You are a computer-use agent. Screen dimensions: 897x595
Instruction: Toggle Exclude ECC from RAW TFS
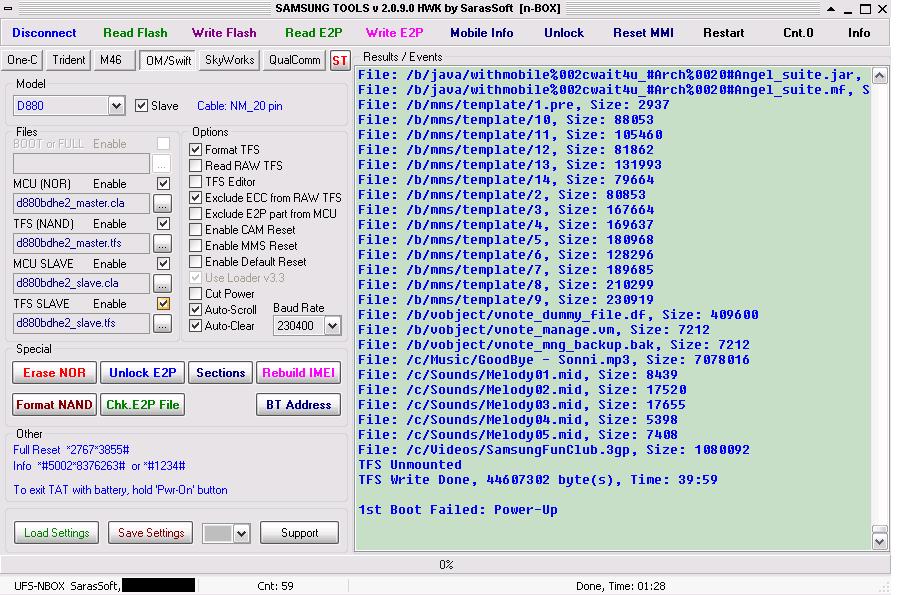point(196,198)
